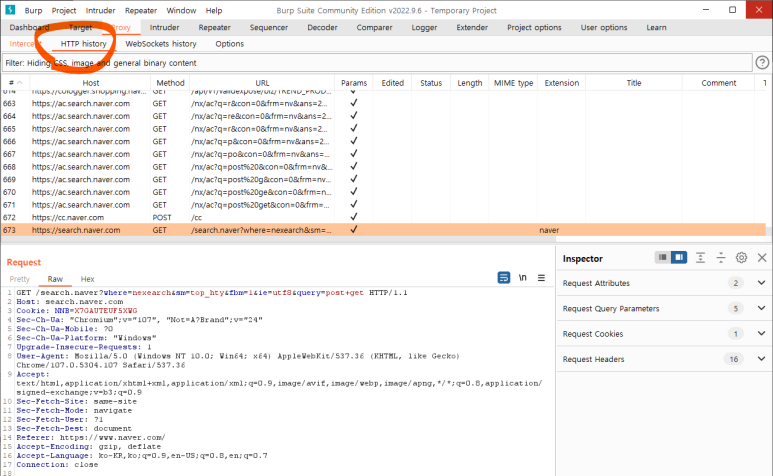Select history row 668 with post%20 query
Viewport: 773px width, 476px height.
pos(384,167)
